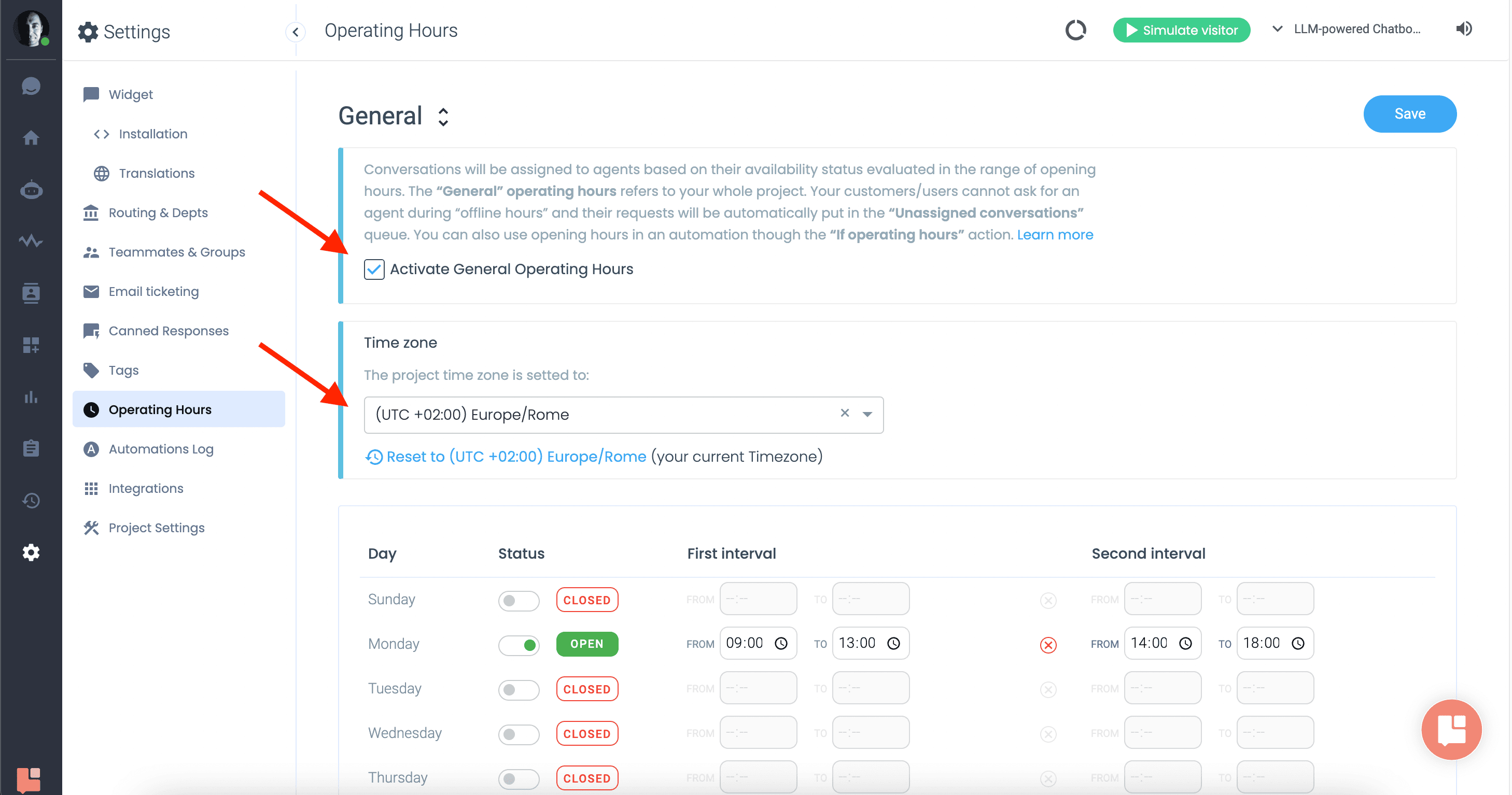This screenshot has height=795, width=1512.
Task: Open clock picker for Monday 18:00
Action: point(1298,644)
